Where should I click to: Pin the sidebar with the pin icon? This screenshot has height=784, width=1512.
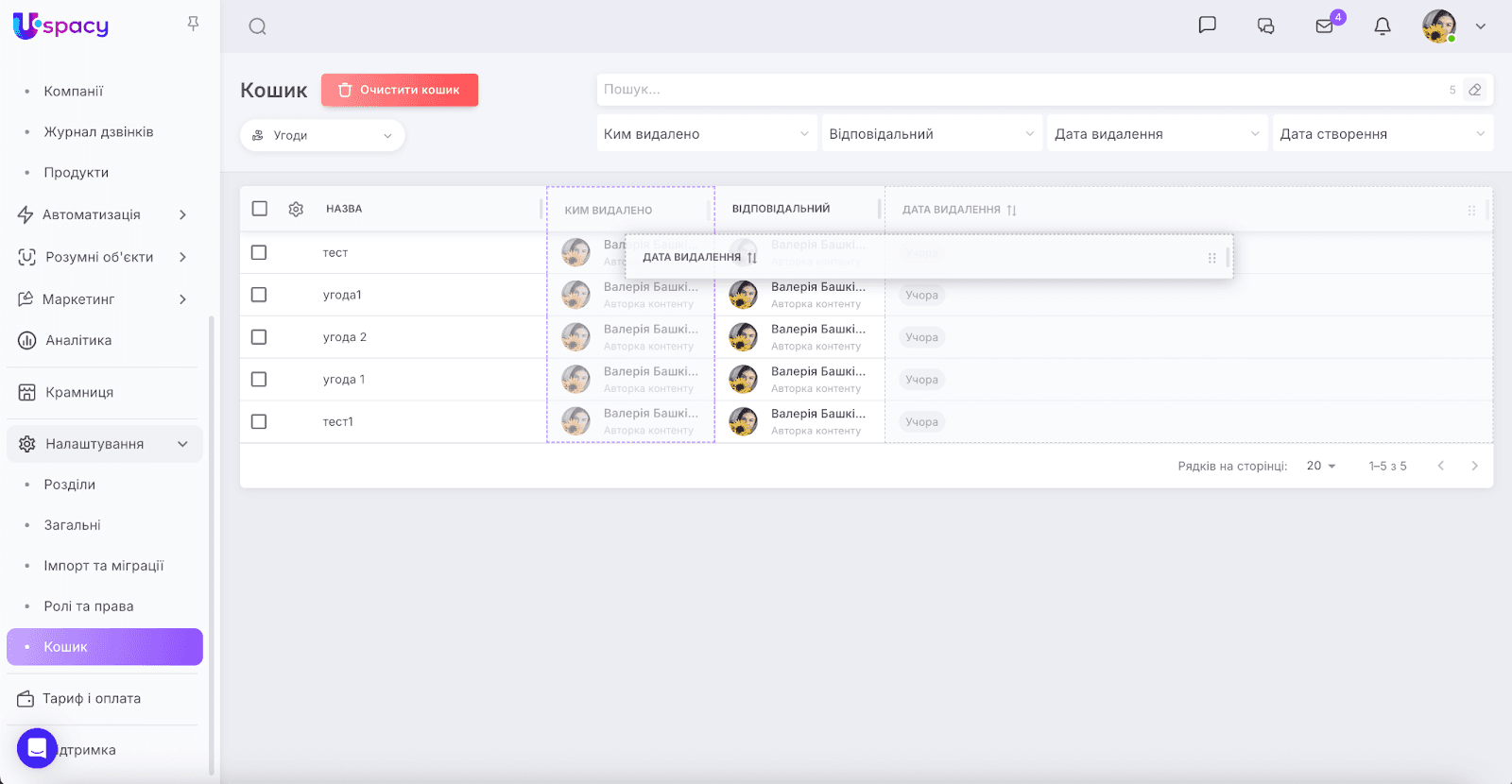coord(193,24)
